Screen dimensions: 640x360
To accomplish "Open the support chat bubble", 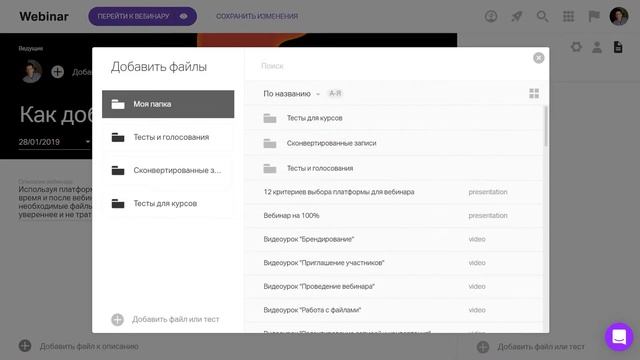I will pyautogui.click(x=619, y=337).
